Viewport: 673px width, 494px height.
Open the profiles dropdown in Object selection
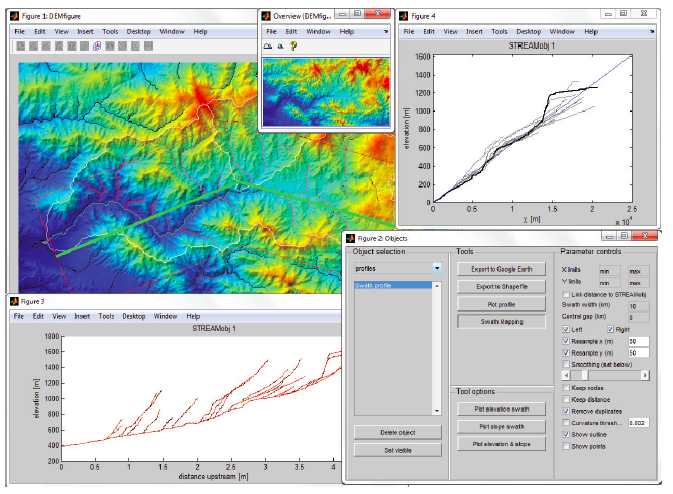[437, 268]
